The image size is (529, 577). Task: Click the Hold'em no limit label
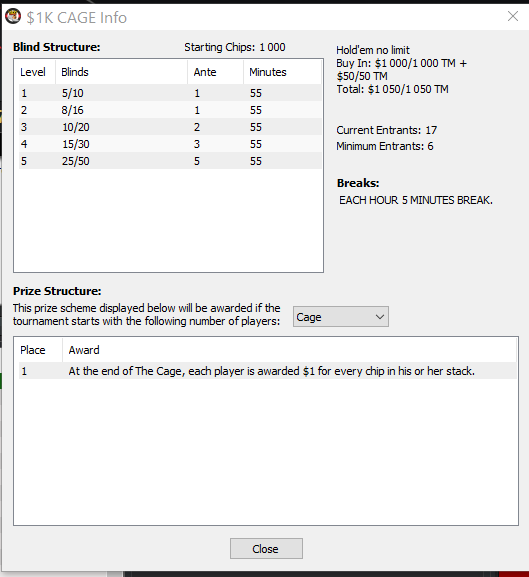[373, 50]
